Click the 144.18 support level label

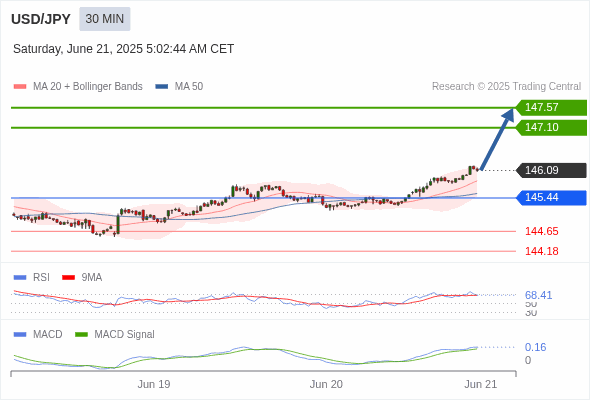point(541,251)
